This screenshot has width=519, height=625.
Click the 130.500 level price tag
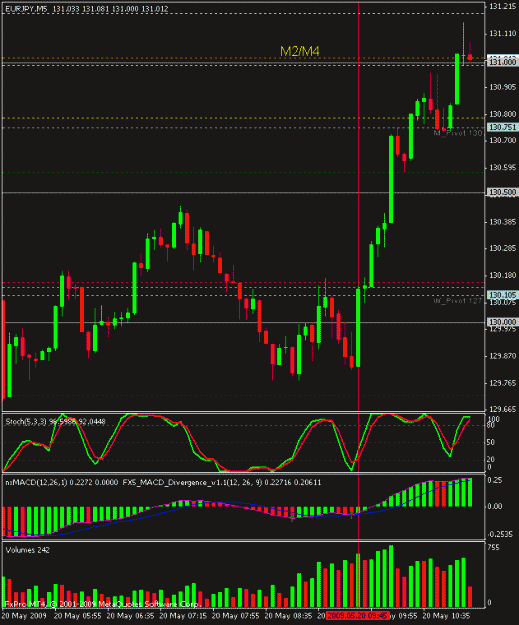502,193
